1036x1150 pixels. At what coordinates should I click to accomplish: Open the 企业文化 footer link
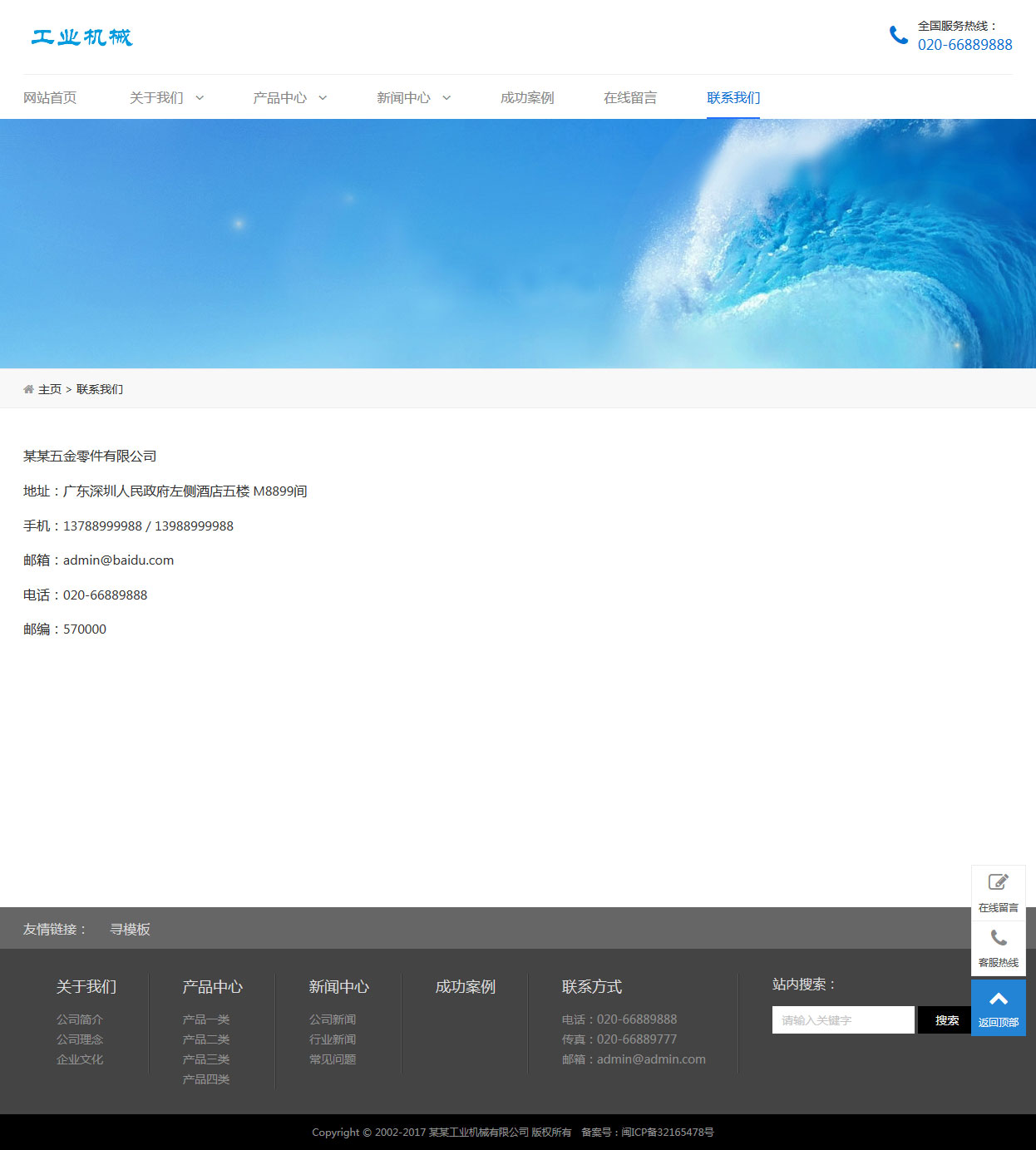pyautogui.click(x=80, y=1059)
